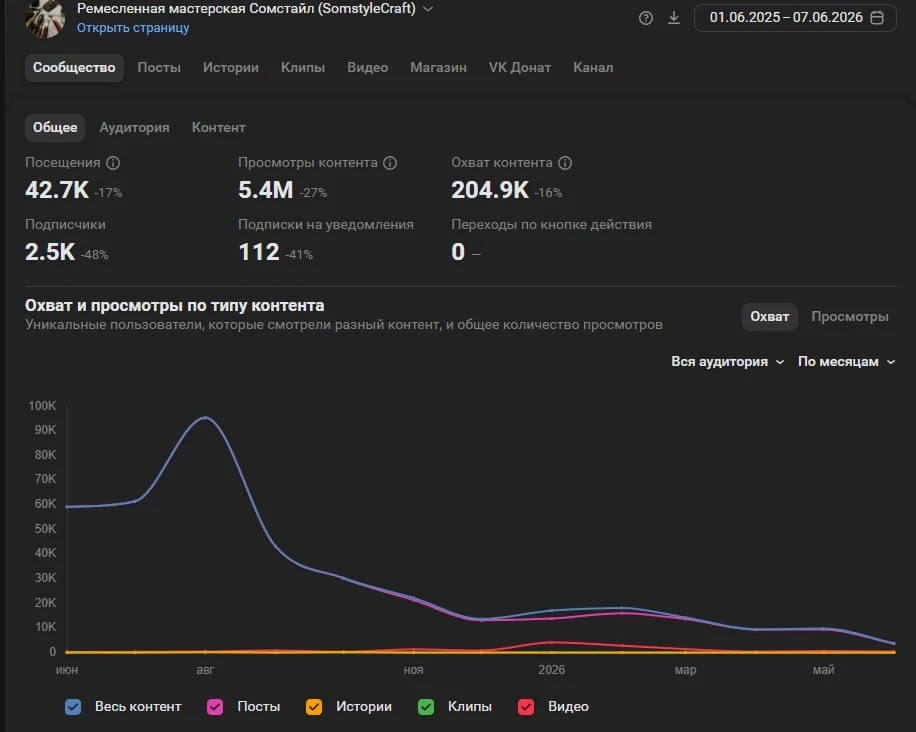
Task: Switch to the Видео tab
Action: coord(367,68)
